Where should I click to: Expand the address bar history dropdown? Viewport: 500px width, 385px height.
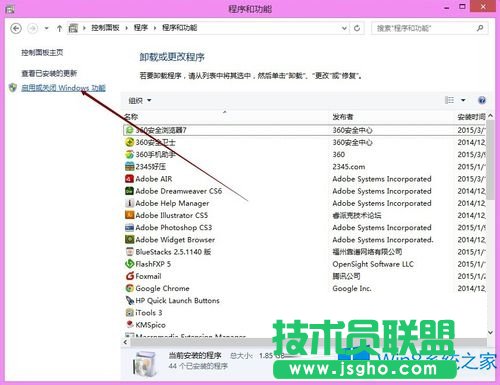tap(344, 28)
